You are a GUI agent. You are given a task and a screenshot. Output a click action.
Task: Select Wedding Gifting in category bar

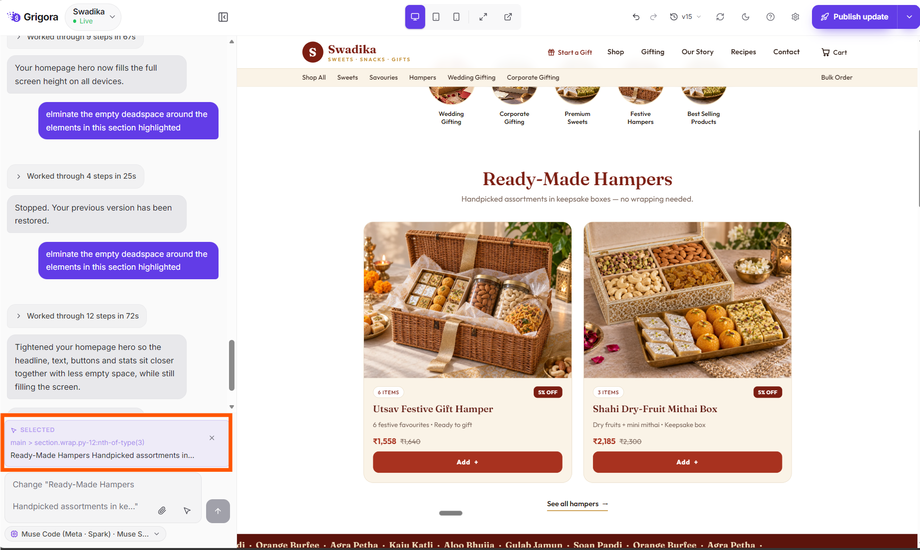[471, 77]
